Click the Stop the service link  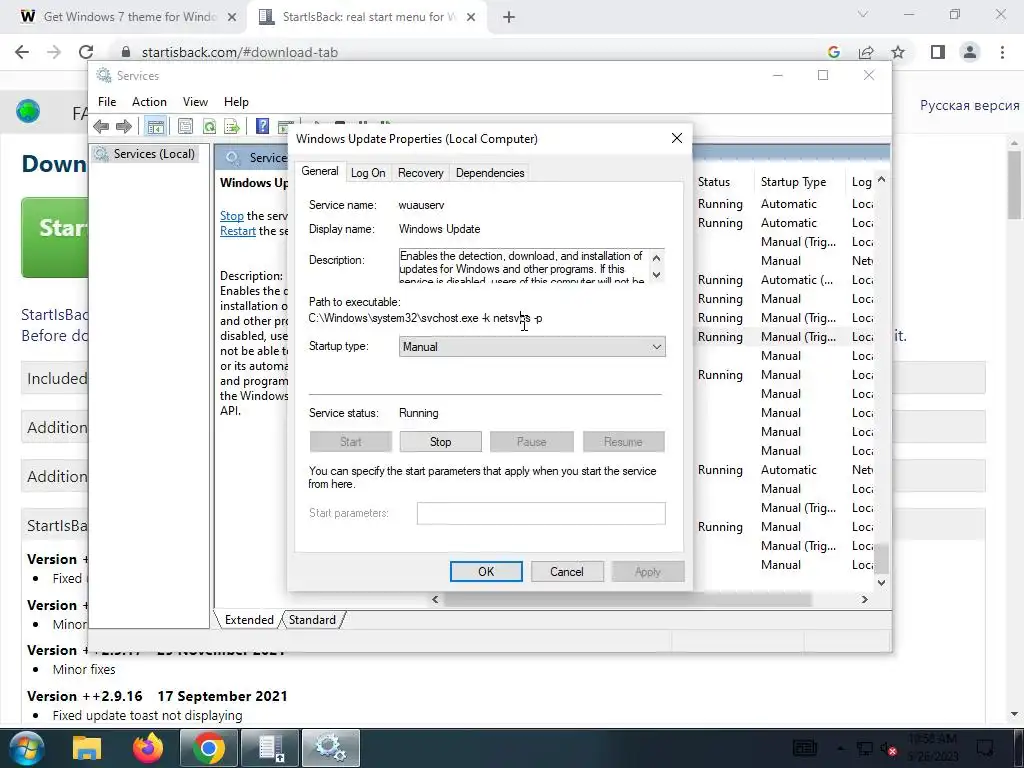(x=232, y=216)
